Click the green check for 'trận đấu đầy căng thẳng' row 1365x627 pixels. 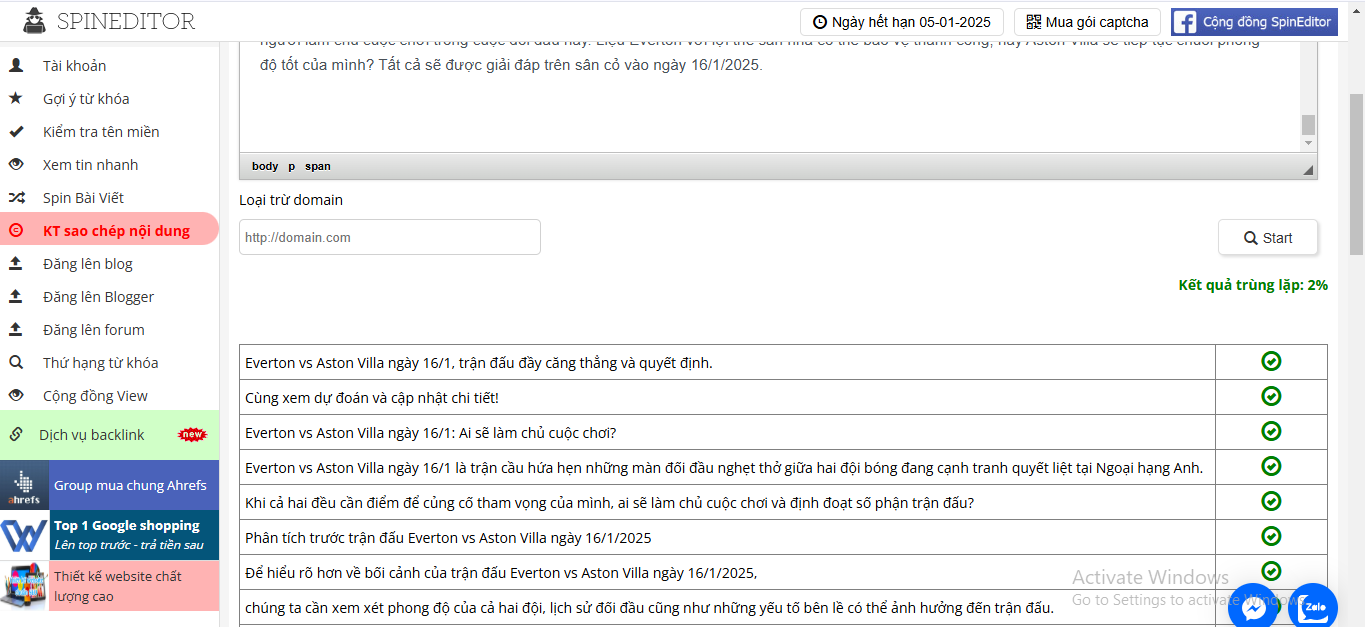[x=1271, y=362]
